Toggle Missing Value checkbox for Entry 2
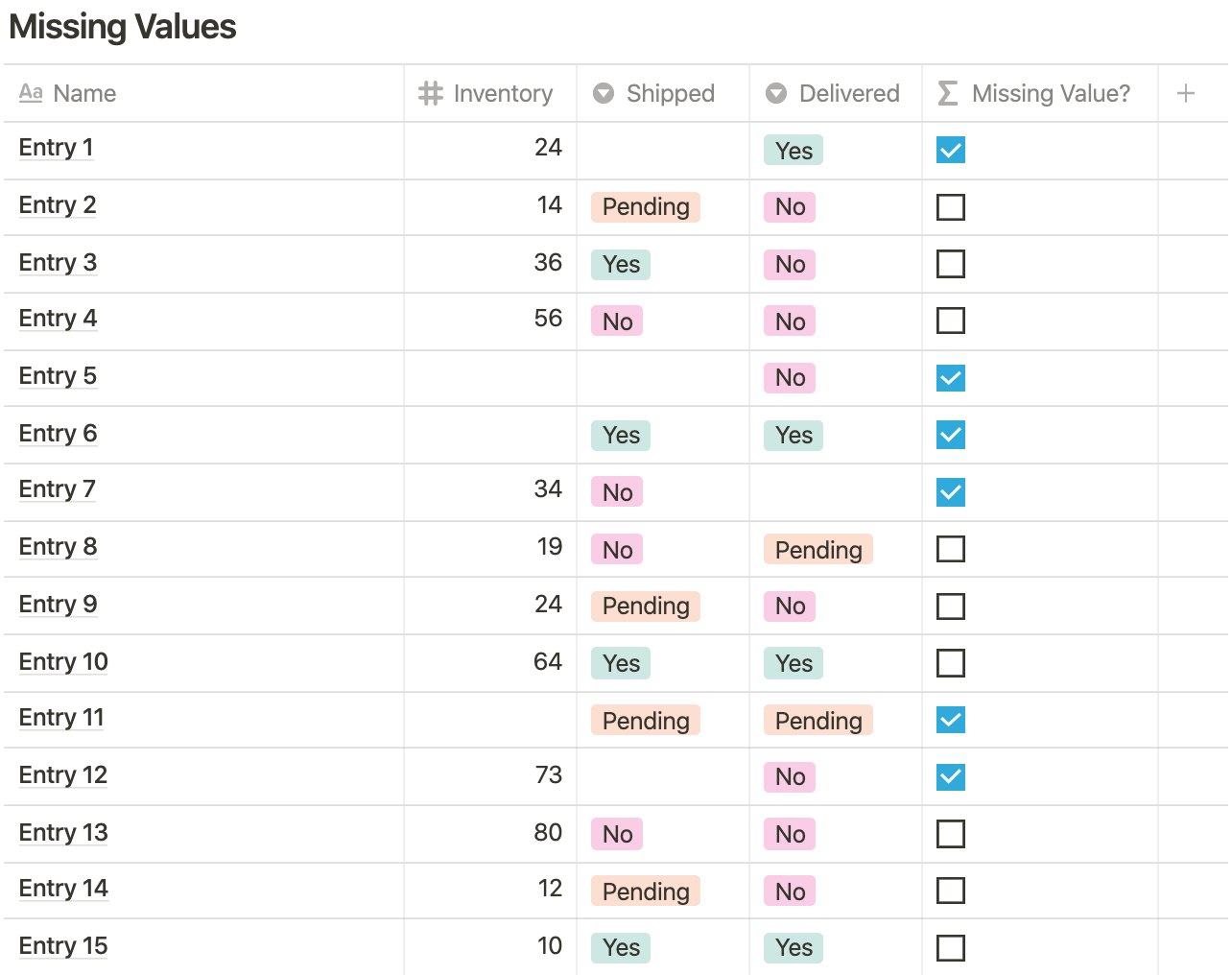The image size is (1232, 975). coord(950,207)
